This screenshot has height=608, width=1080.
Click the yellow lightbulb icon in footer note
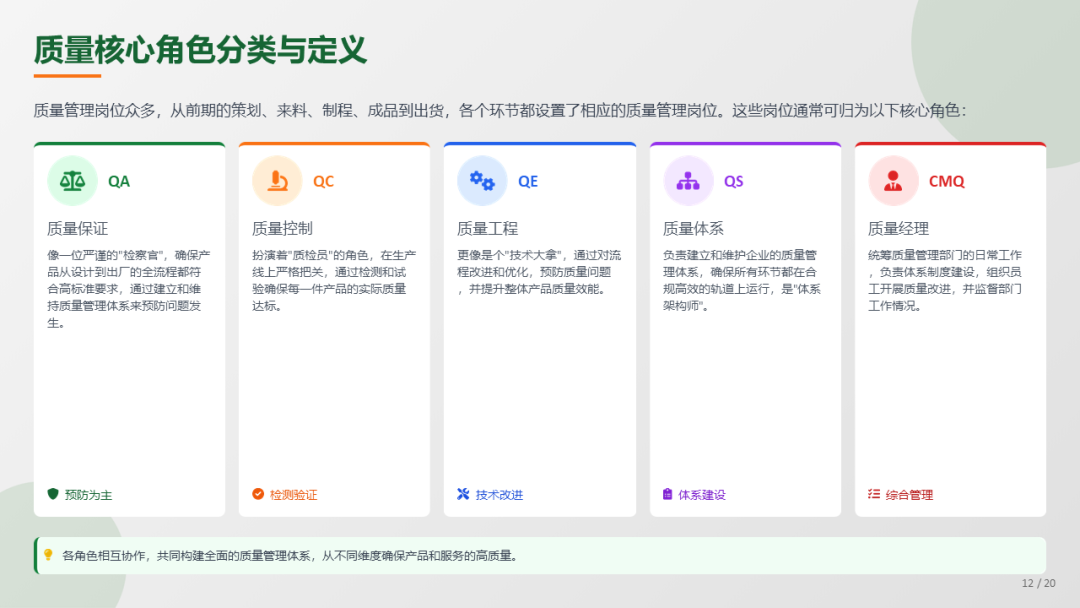click(x=48, y=555)
